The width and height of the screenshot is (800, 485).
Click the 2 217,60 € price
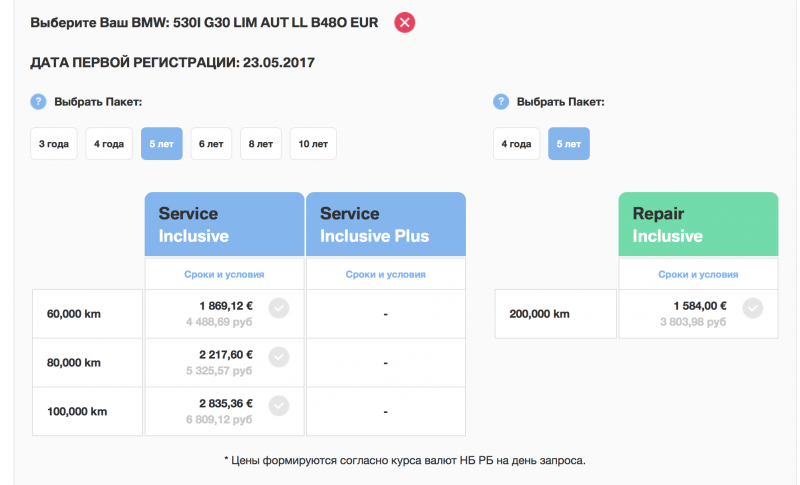[x=226, y=355]
